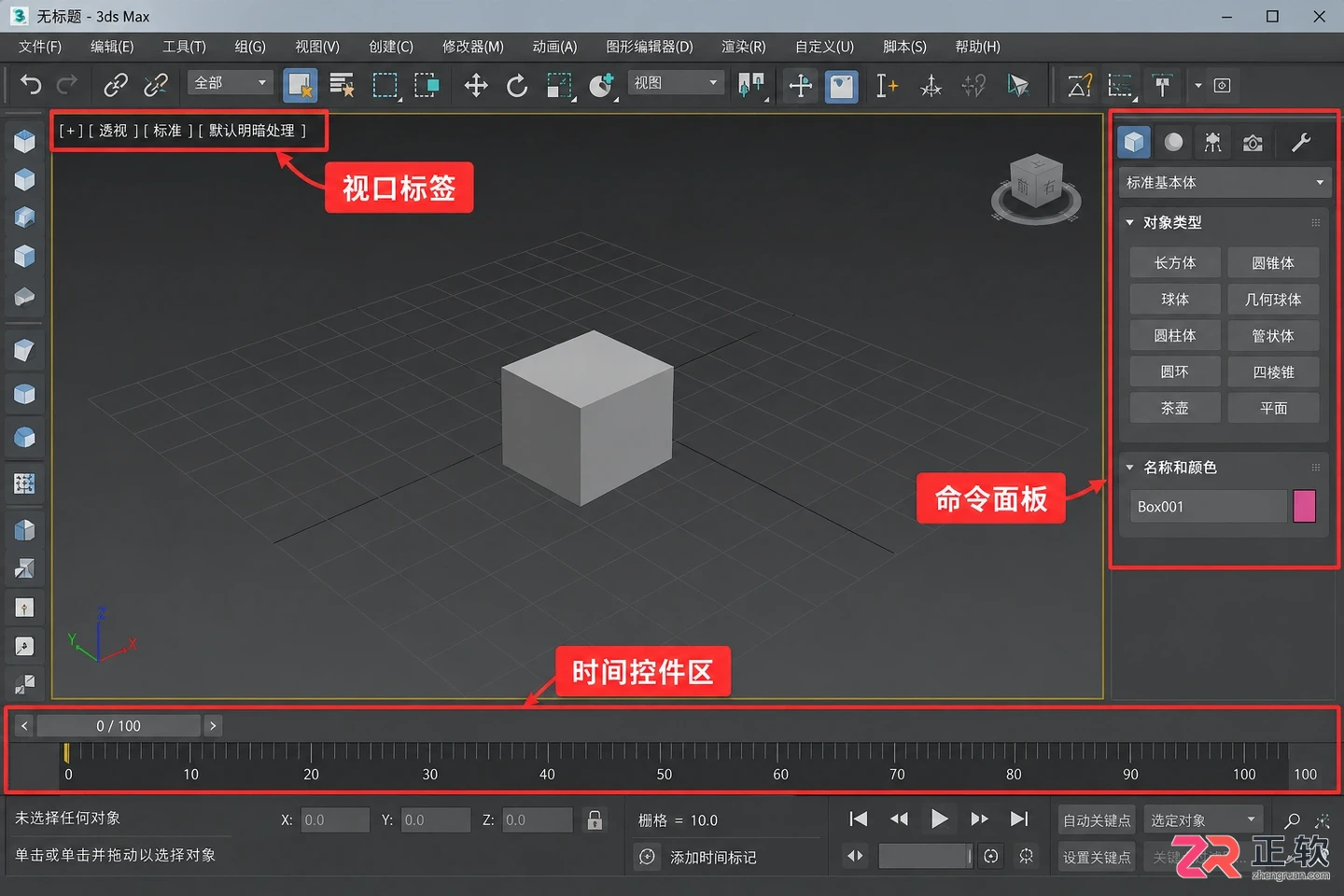Viewport: 1344px width, 896px height.
Task: Play the animation with the play button
Action: pyautogui.click(x=939, y=819)
